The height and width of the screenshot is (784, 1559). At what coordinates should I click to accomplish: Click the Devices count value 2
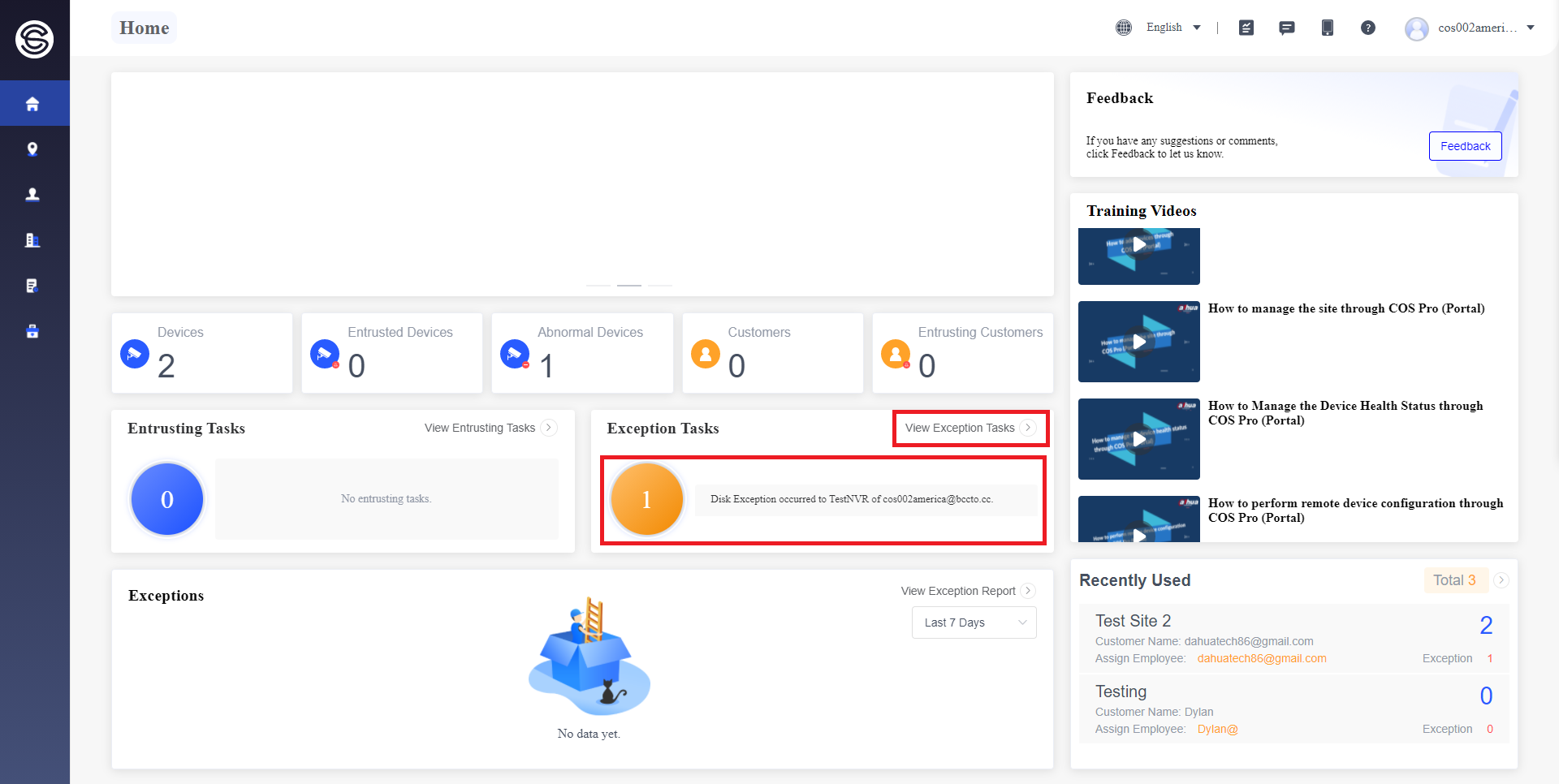point(166,366)
